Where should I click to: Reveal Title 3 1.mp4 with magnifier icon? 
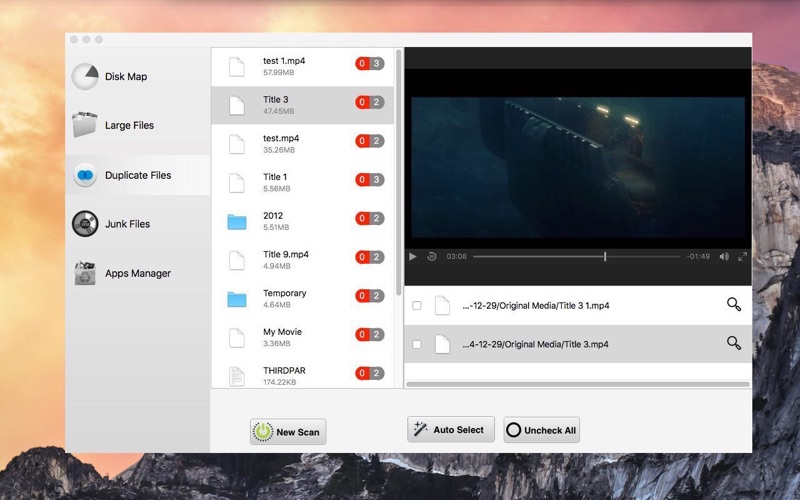(734, 305)
